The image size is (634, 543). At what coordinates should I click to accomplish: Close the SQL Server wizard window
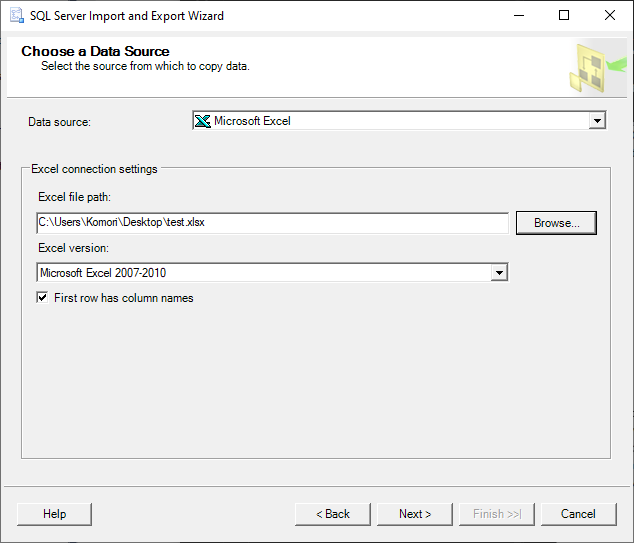pos(610,16)
